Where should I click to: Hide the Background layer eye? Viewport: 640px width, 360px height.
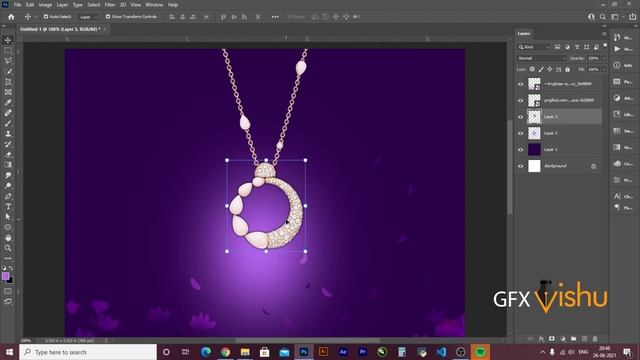tap(520, 166)
